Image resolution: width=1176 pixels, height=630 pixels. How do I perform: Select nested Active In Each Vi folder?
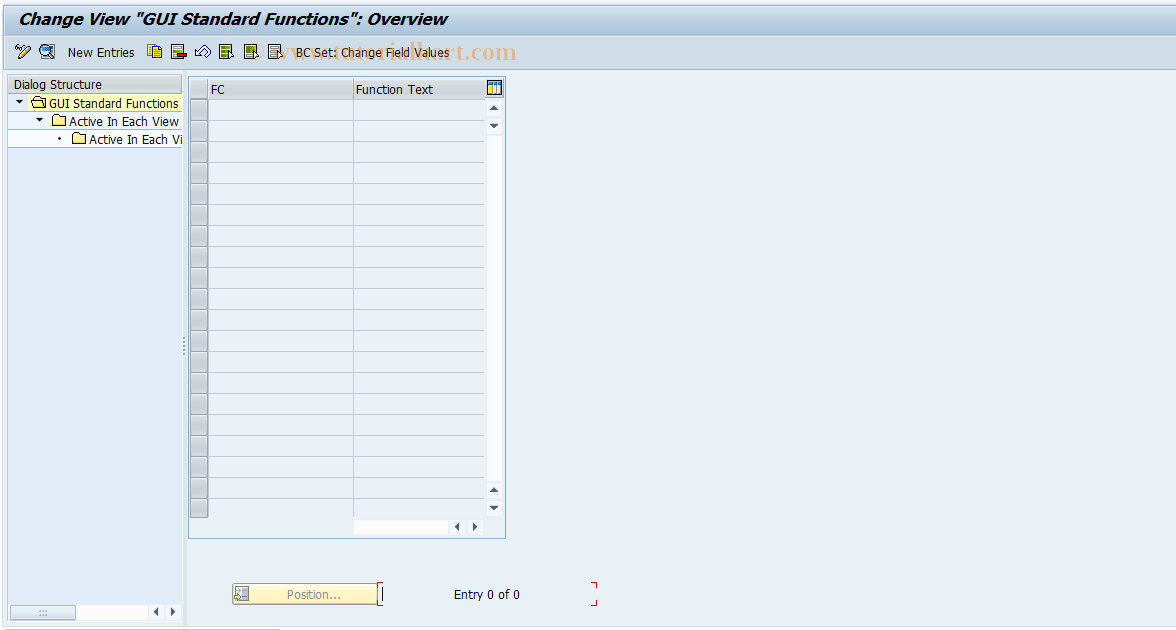[x=127, y=140]
